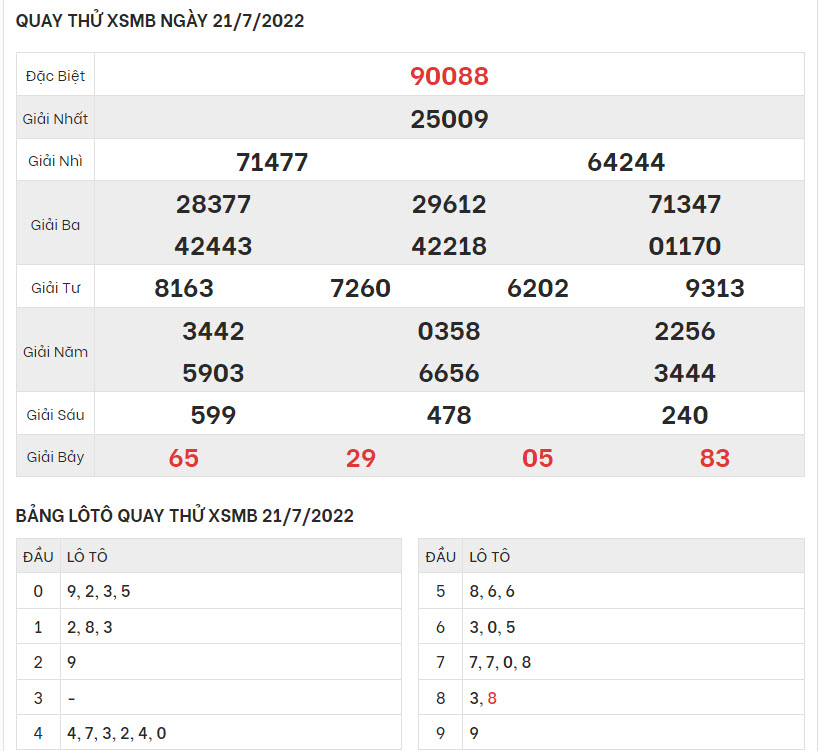Click second prize number 71477

pyautogui.click(x=272, y=162)
